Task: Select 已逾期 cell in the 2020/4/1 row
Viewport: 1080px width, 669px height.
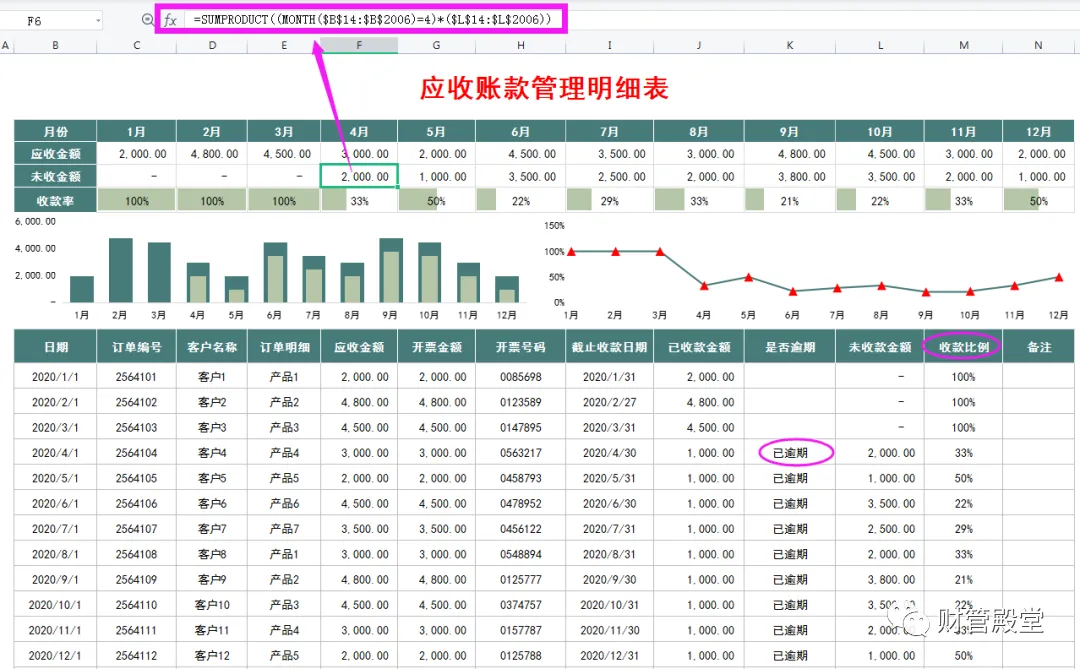Action: tap(789, 453)
